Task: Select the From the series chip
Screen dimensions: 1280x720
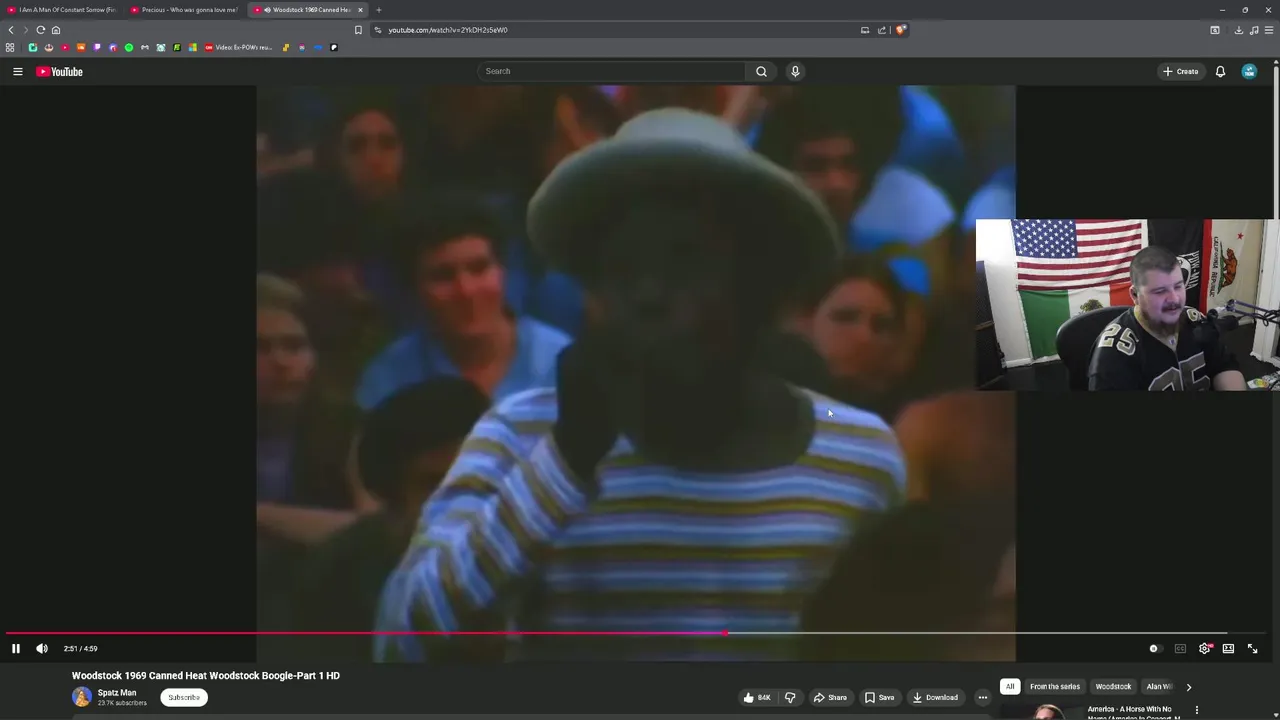Action: tap(1055, 687)
